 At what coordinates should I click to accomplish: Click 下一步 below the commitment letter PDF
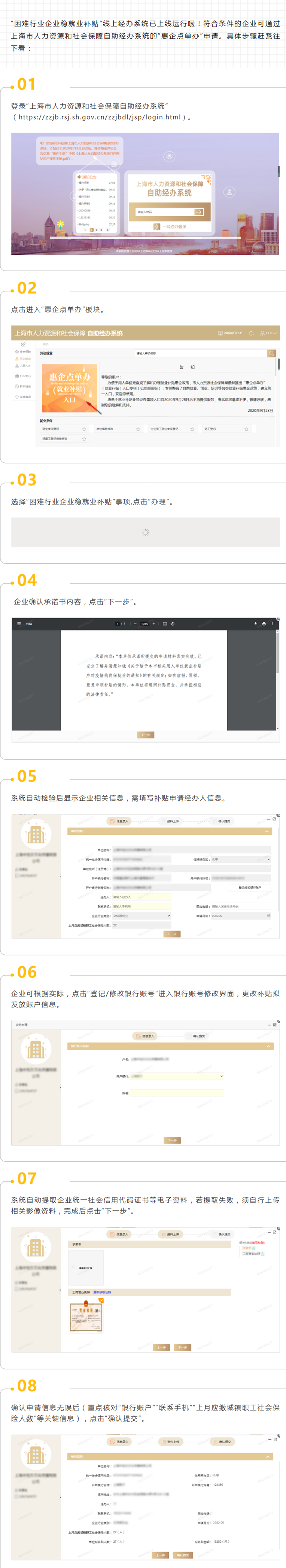pyautogui.click(x=146, y=735)
